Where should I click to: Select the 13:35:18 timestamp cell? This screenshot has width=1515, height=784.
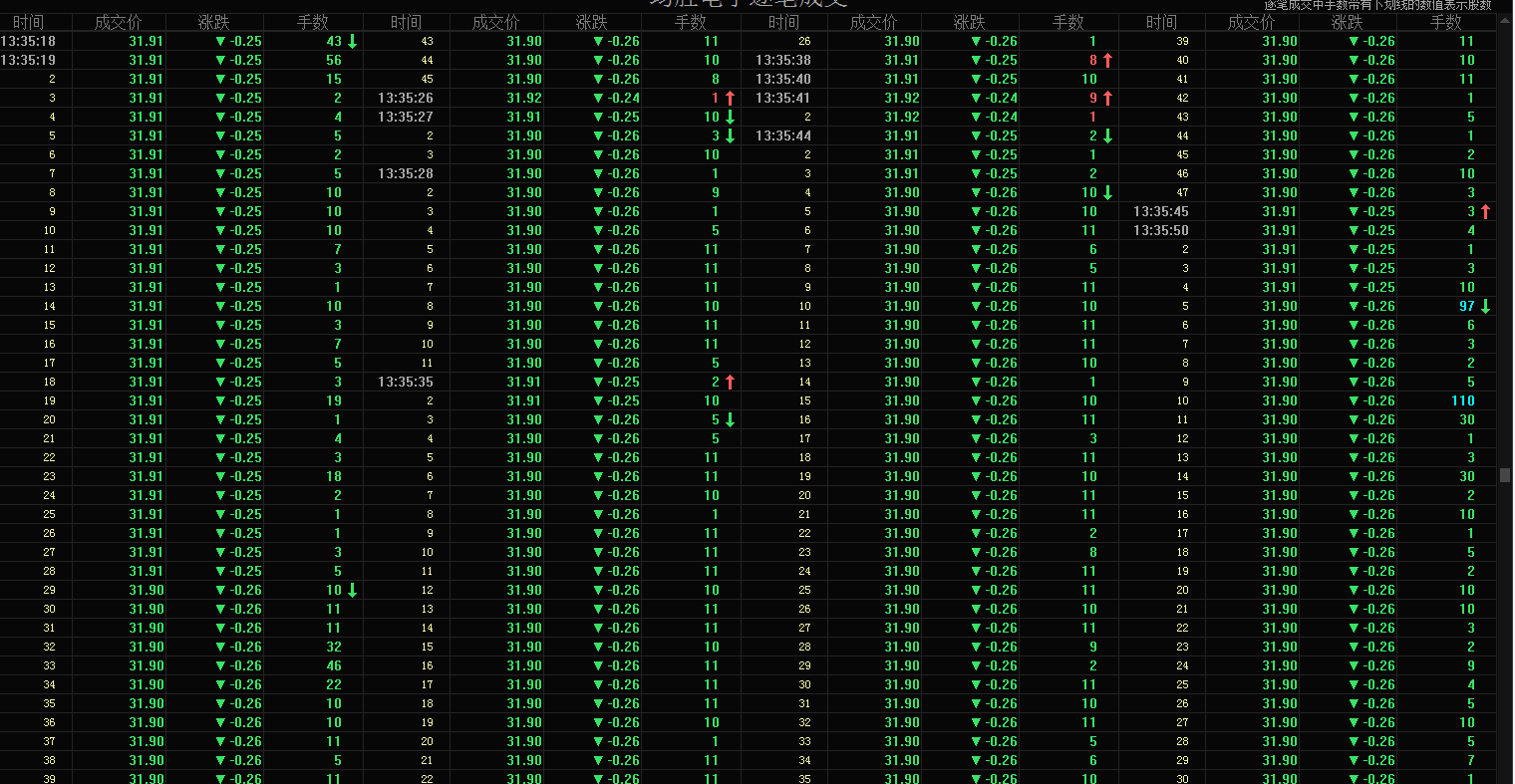click(x=28, y=42)
